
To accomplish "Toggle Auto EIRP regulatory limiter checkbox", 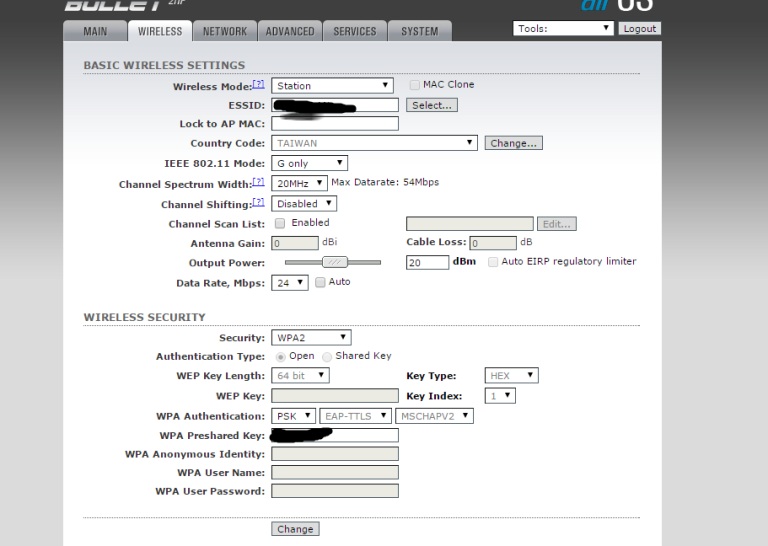I will tap(493, 262).
